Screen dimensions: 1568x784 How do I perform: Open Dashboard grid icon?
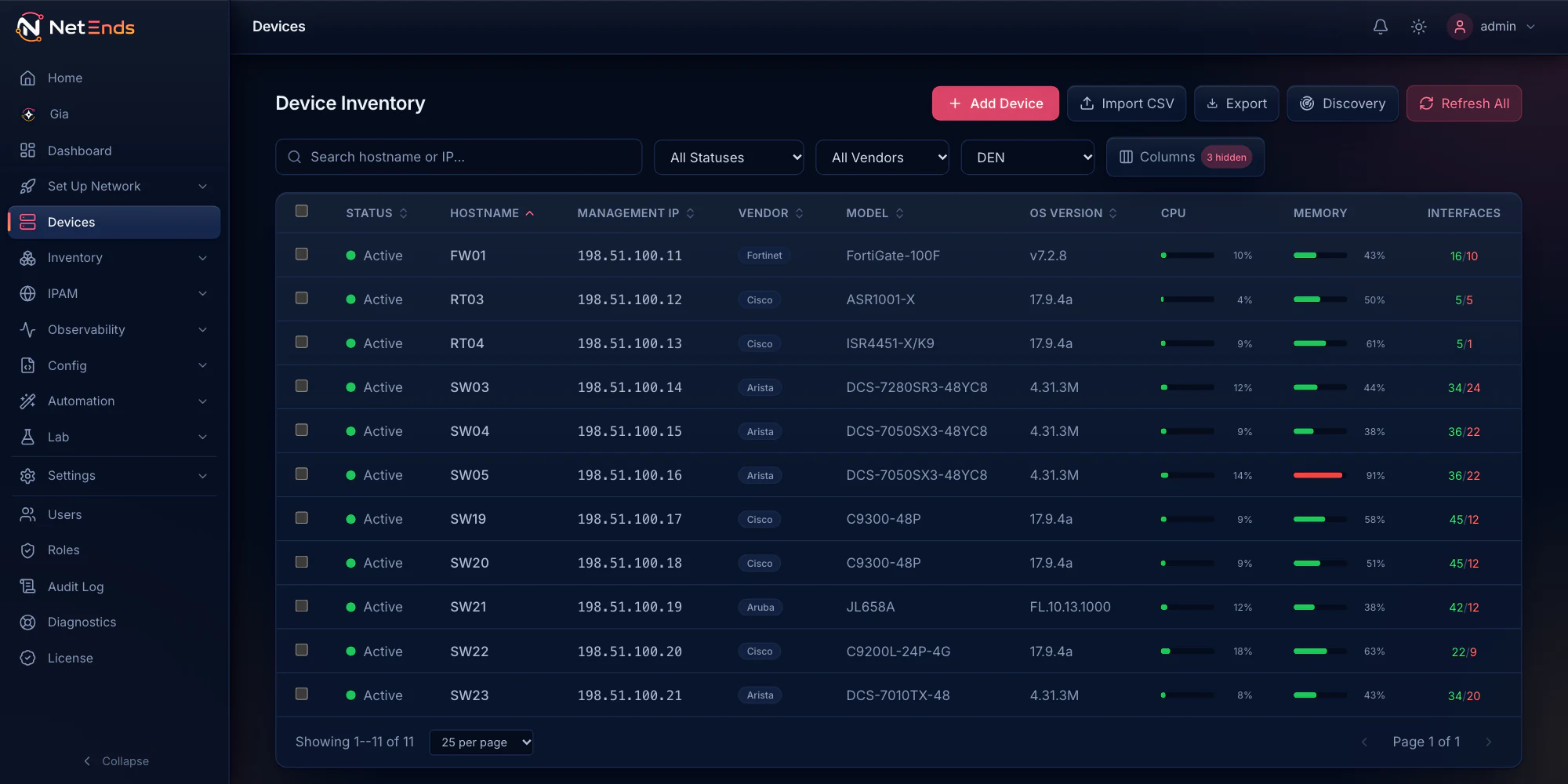(x=28, y=151)
